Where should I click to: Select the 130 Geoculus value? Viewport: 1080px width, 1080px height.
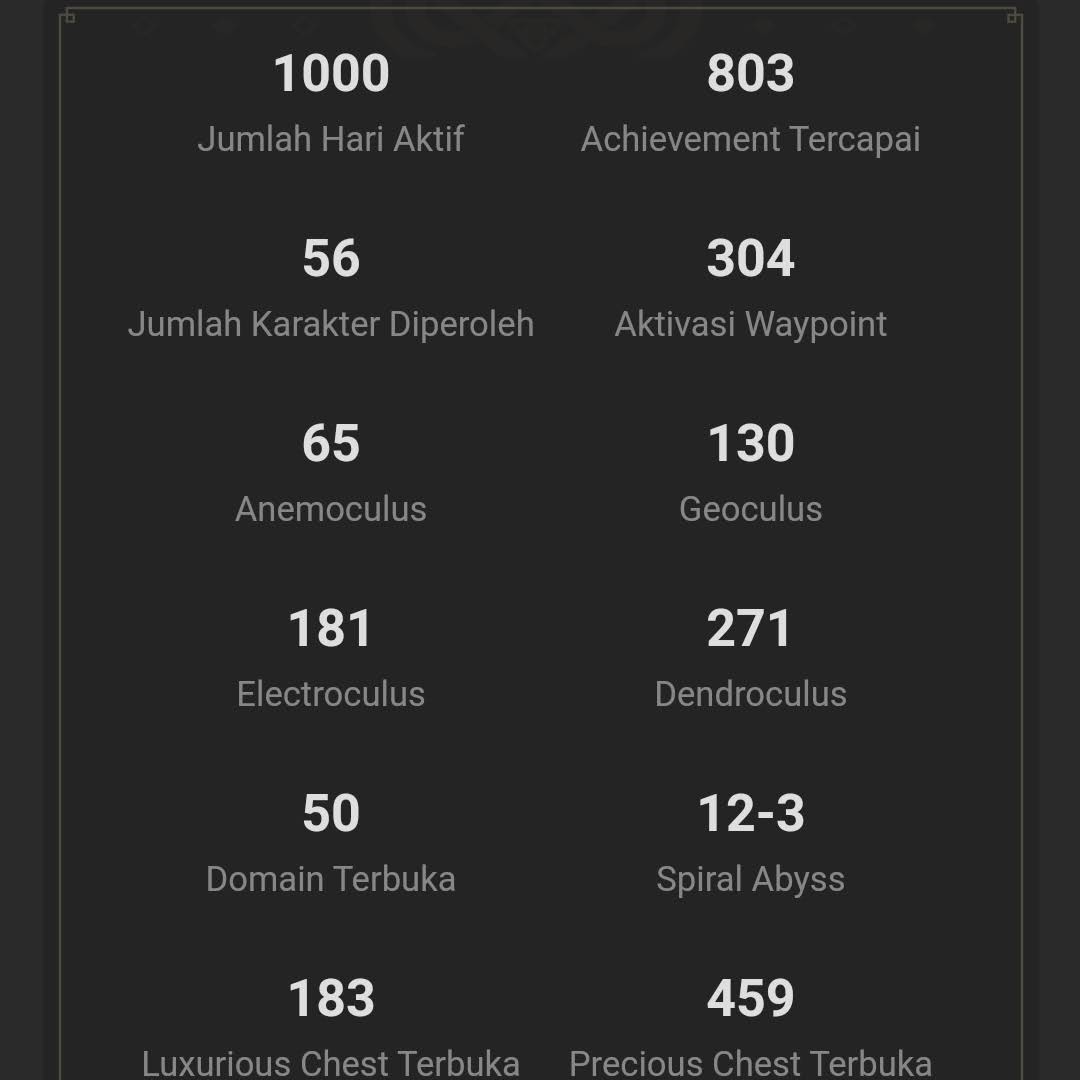(x=750, y=444)
